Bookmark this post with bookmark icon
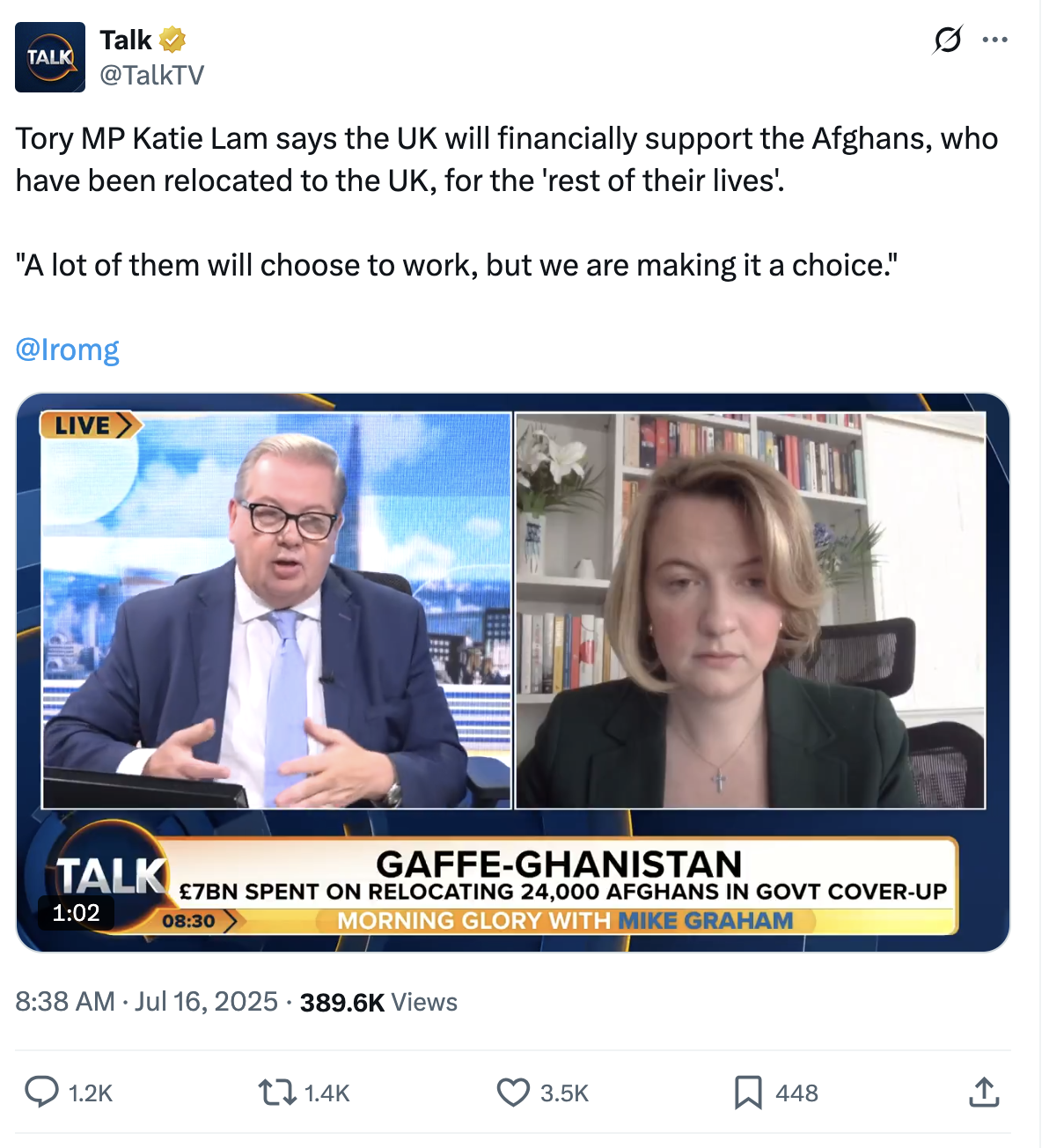1049x1148 pixels. click(748, 1093)
